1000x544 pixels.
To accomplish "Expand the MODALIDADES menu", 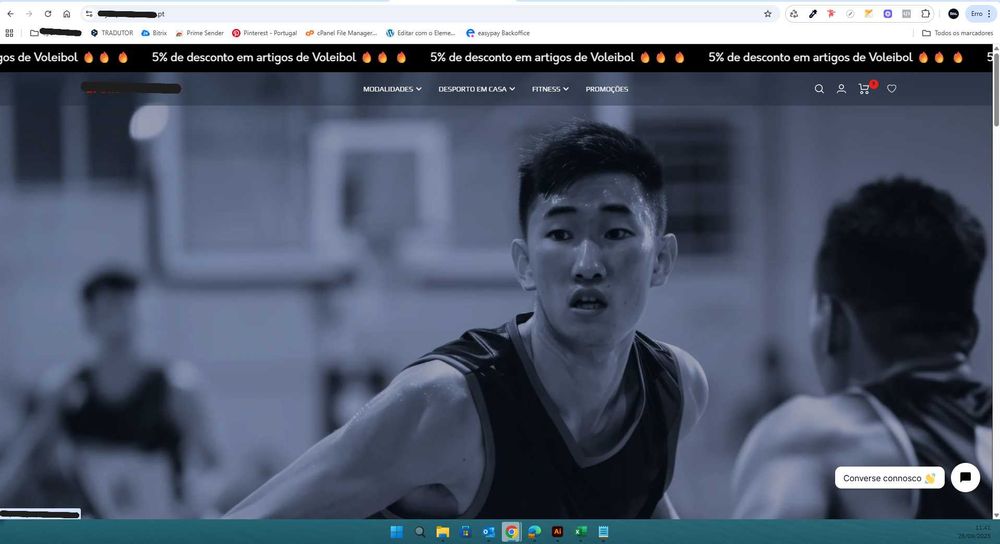I will point(392,89).
